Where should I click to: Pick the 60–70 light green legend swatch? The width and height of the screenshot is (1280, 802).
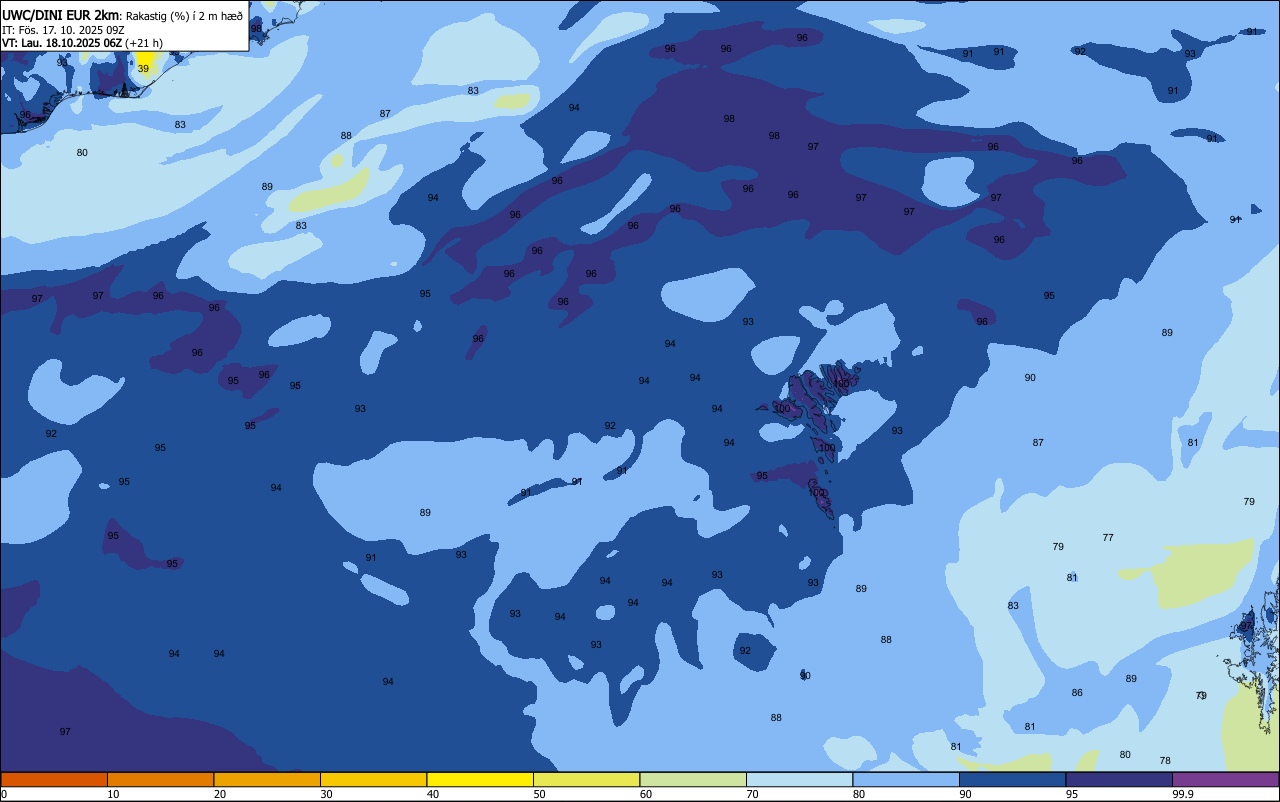(693, 779)
